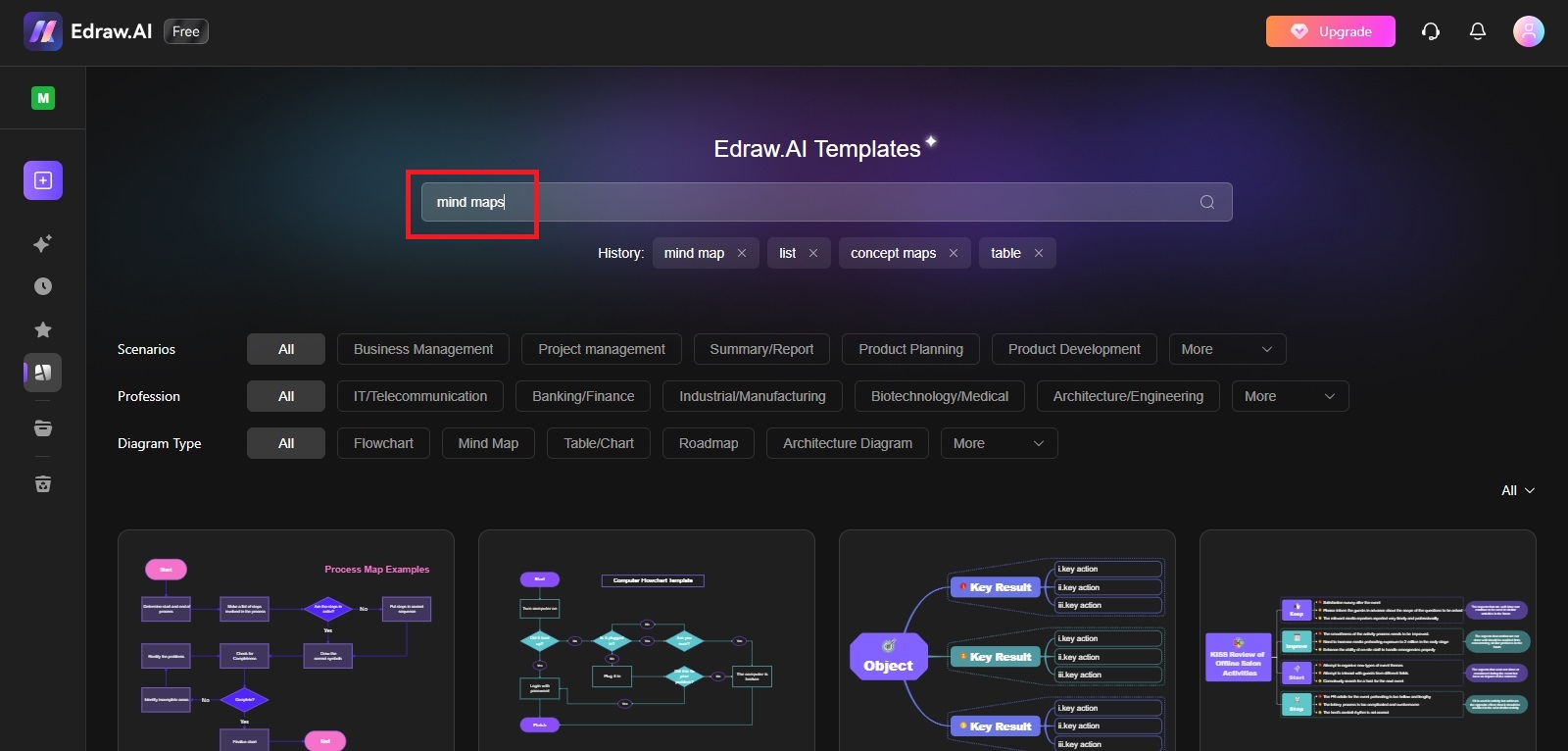Filter profession by Industrial/Manufacturing
Viewport: 1568px width, 751px height.
coord(753,396)
